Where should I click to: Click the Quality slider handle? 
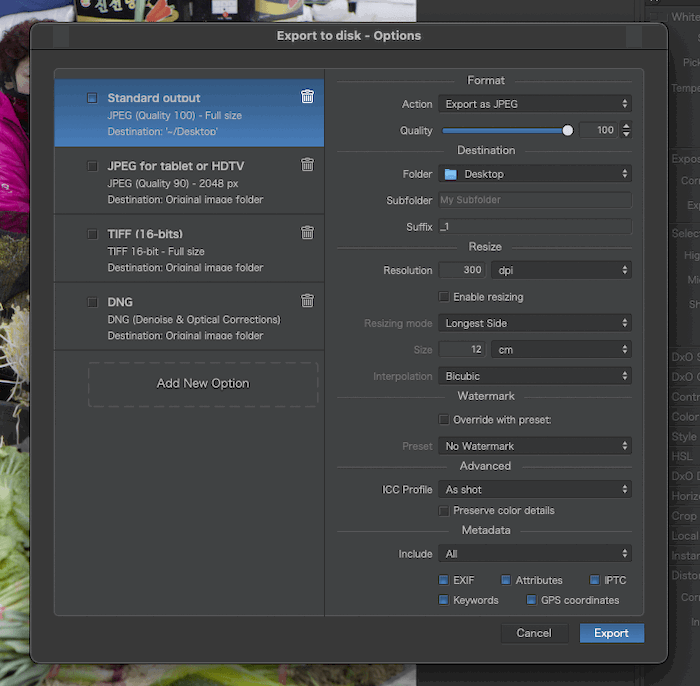[568, 130]
